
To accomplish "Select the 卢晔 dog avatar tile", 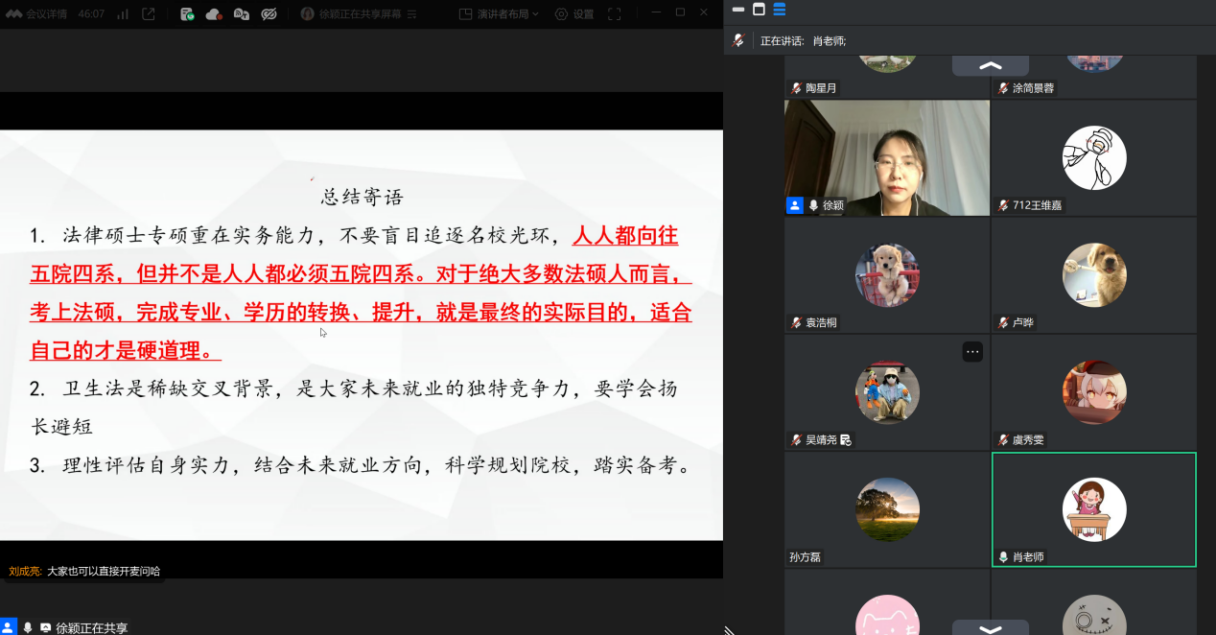I will pyautogui.click(x=1094, y=275).
